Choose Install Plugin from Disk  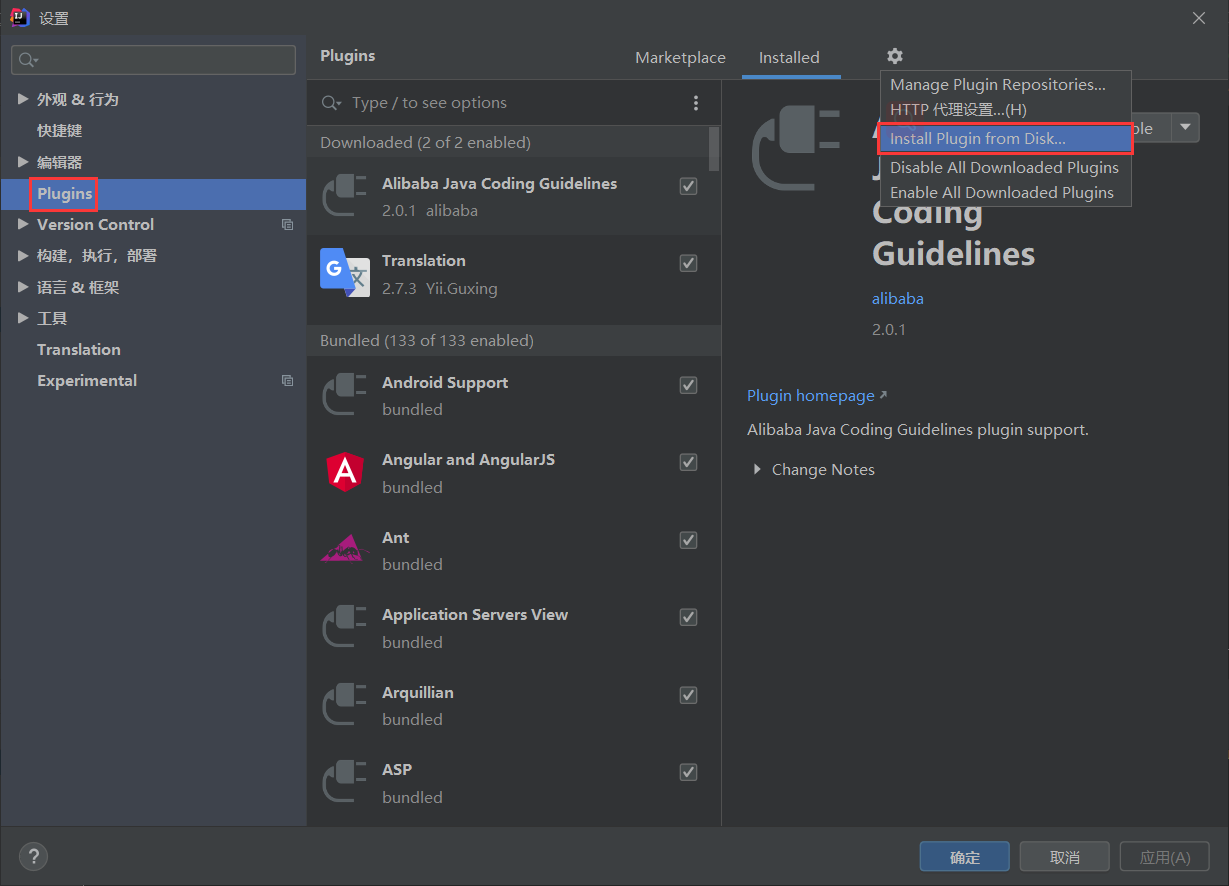tap(1005, 139)
